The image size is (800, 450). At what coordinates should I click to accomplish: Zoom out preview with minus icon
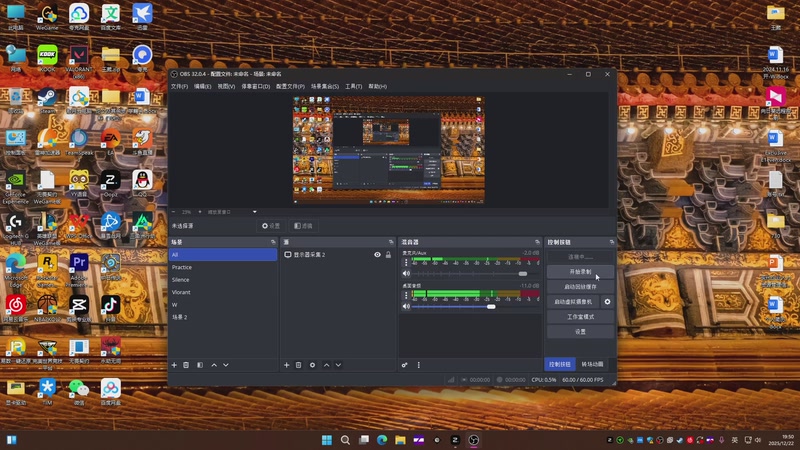click(x=173, y=212)
